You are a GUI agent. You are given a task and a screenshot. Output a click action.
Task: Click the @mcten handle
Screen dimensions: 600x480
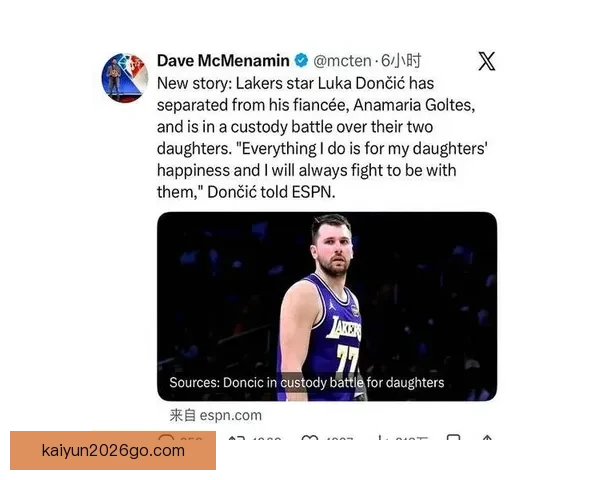(x=342, y=60)
